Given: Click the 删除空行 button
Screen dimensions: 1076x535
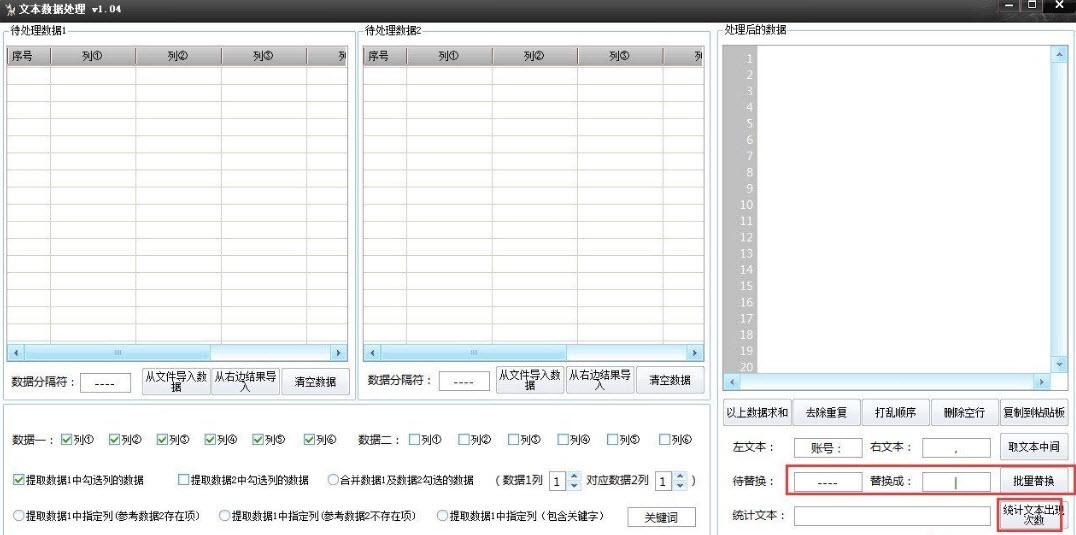Looking at the screenshot, I should coord(964,412).
